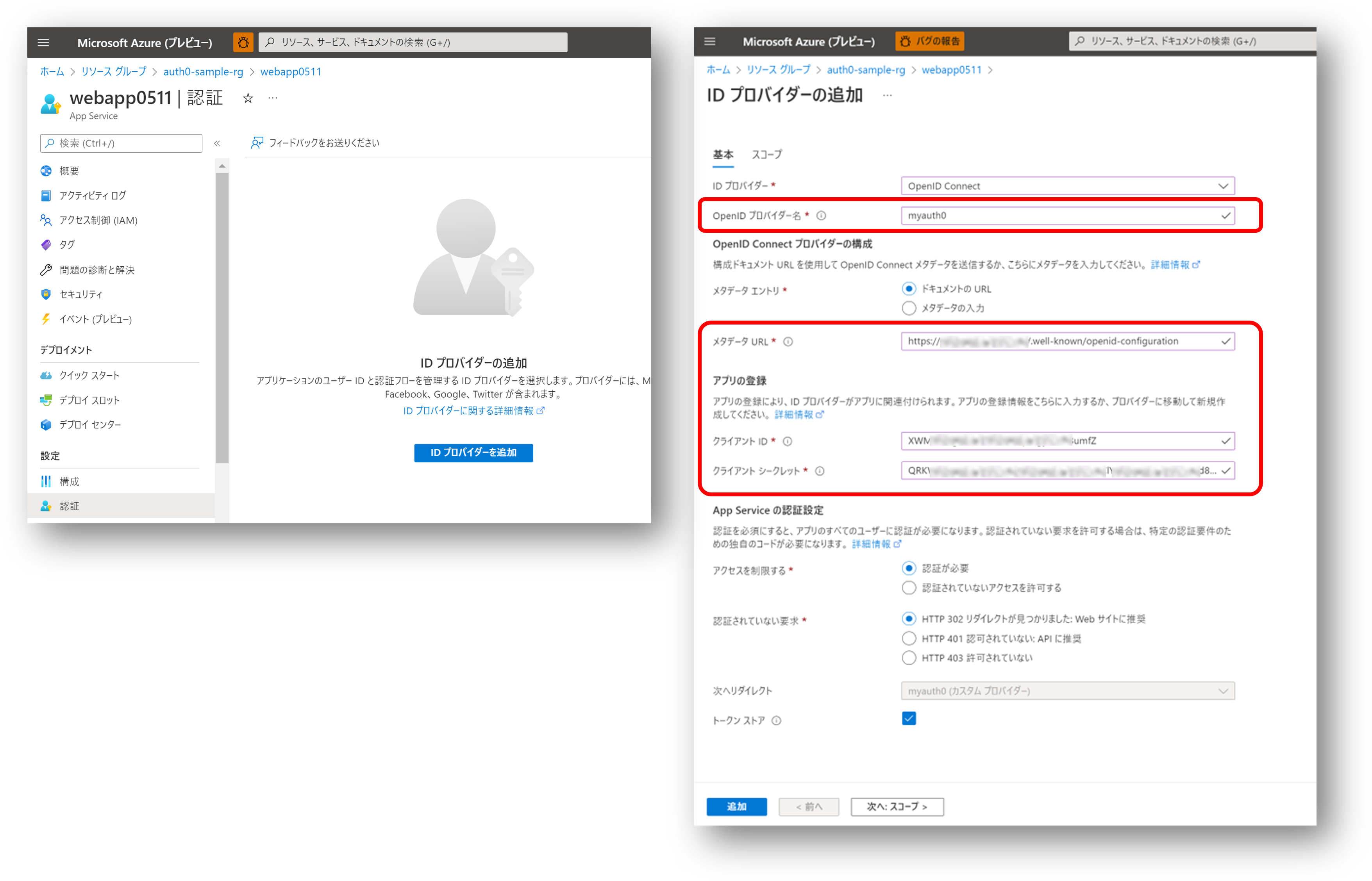Switch to スコープ tab
This screenshot has height=881, width=1372.
(x=767, y=155)
